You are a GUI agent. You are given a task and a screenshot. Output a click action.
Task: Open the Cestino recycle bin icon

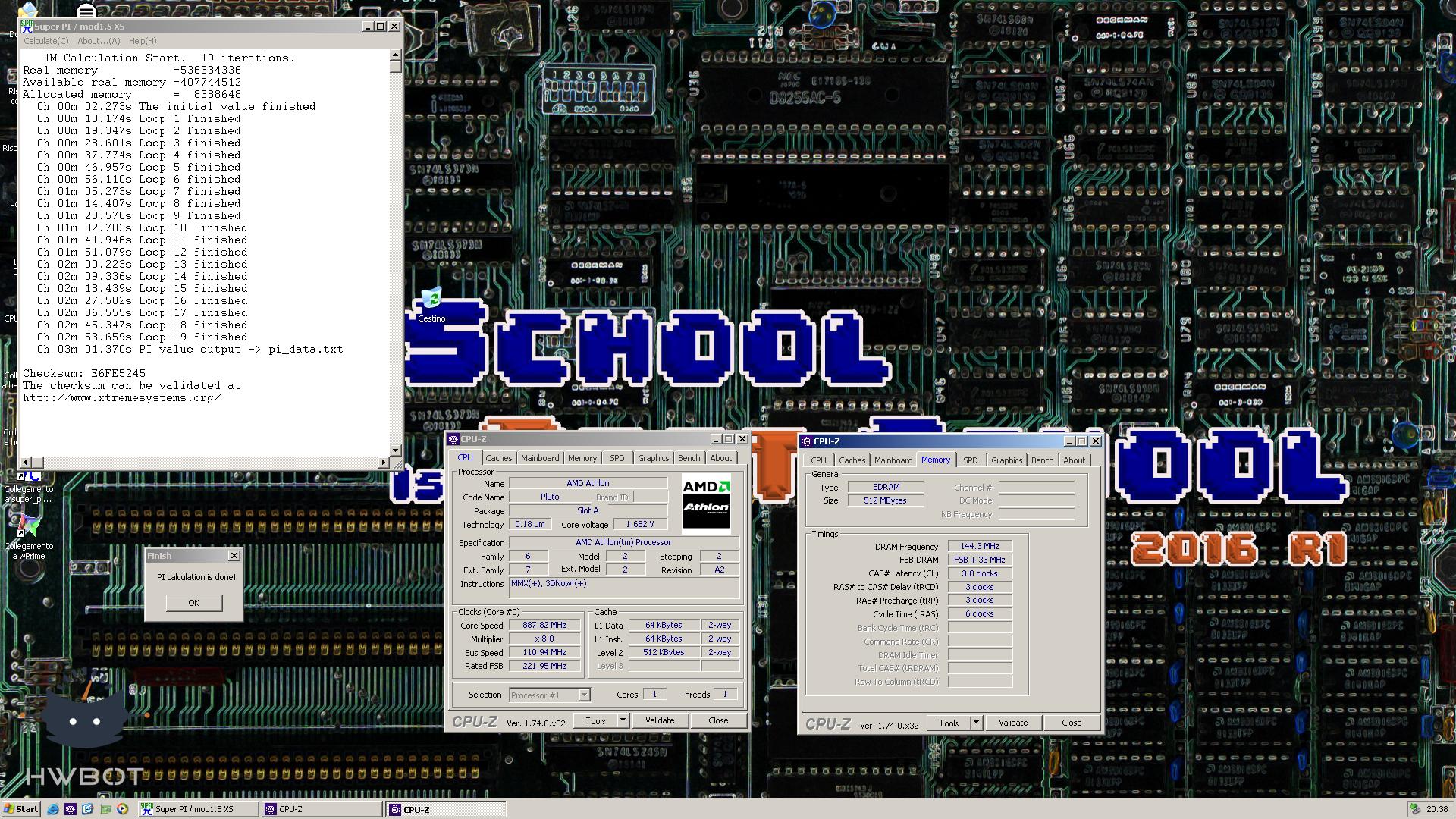click(x=431, y=304)
